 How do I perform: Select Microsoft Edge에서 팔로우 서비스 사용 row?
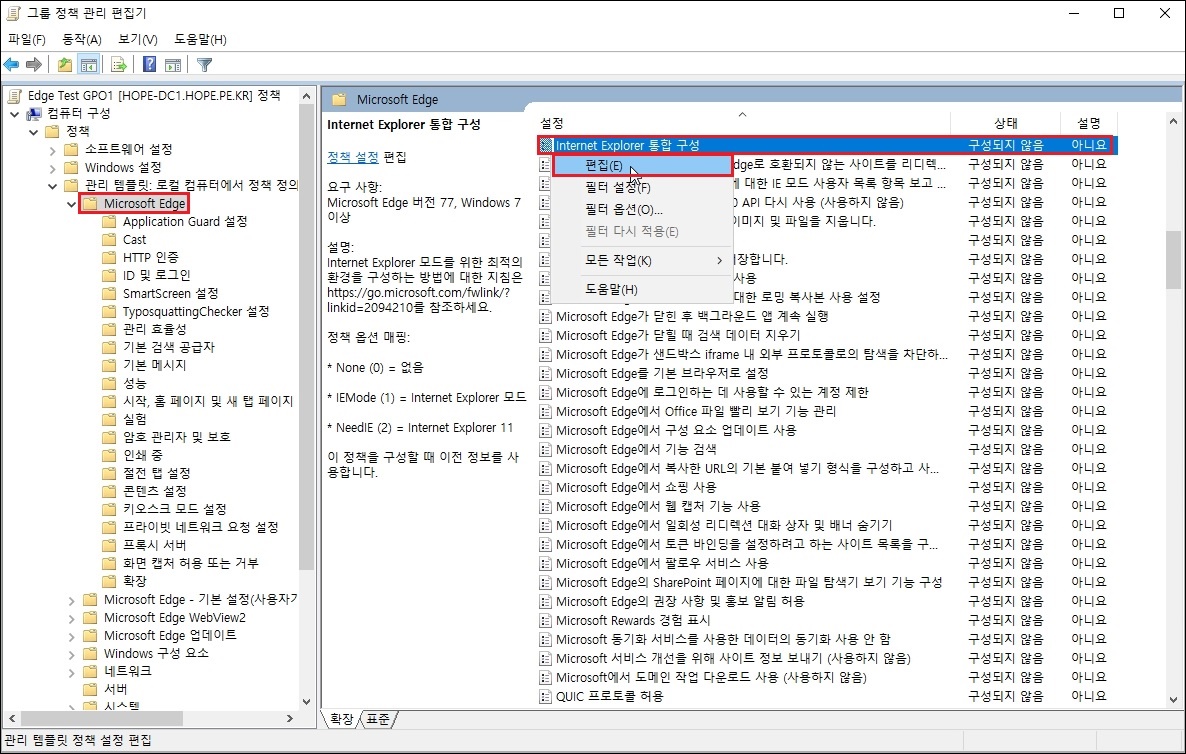pyautogui.click(x=827, y=563)
